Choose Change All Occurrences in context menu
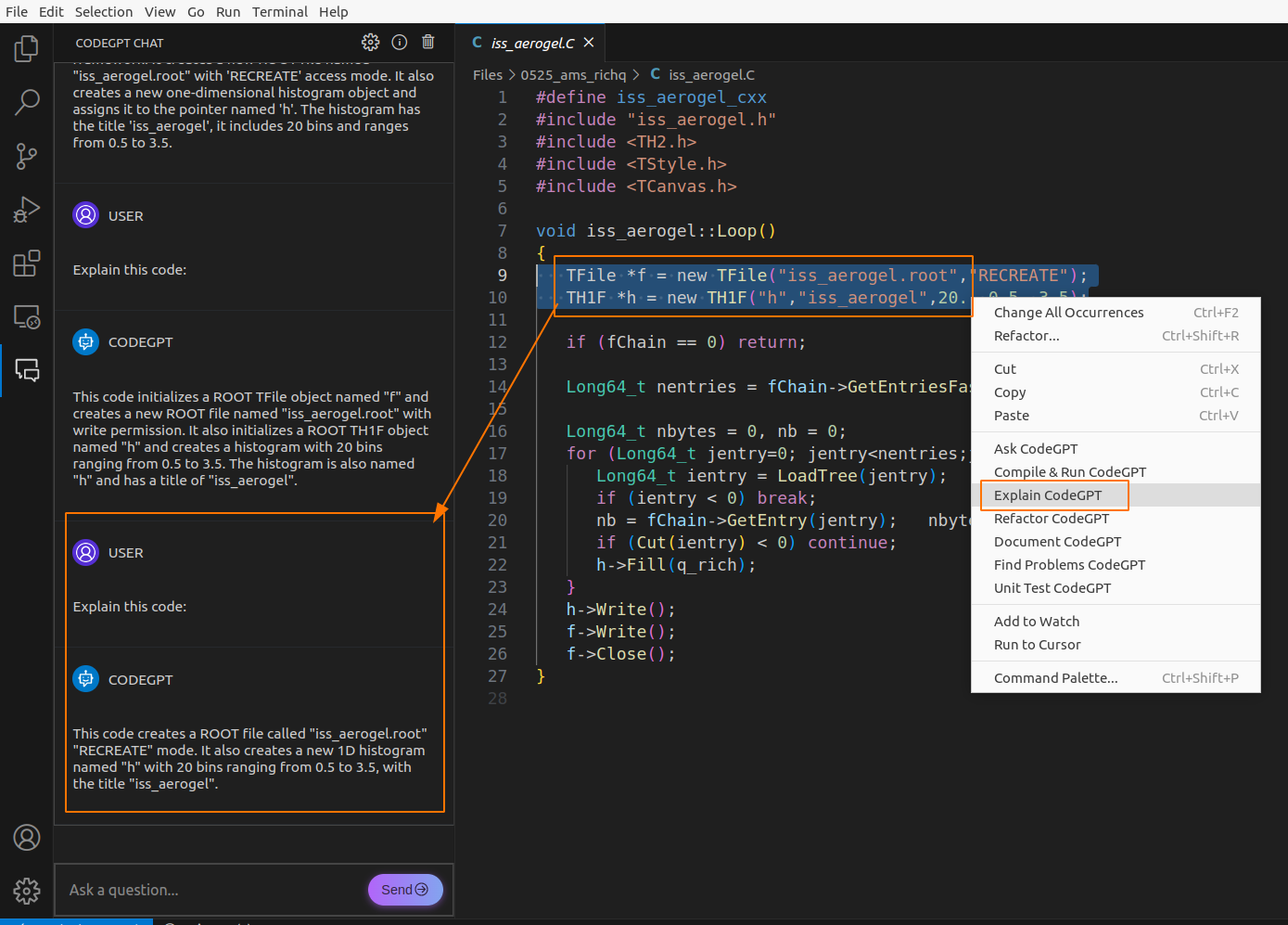The image size is (1288, 925). (x=1116, y=313)
